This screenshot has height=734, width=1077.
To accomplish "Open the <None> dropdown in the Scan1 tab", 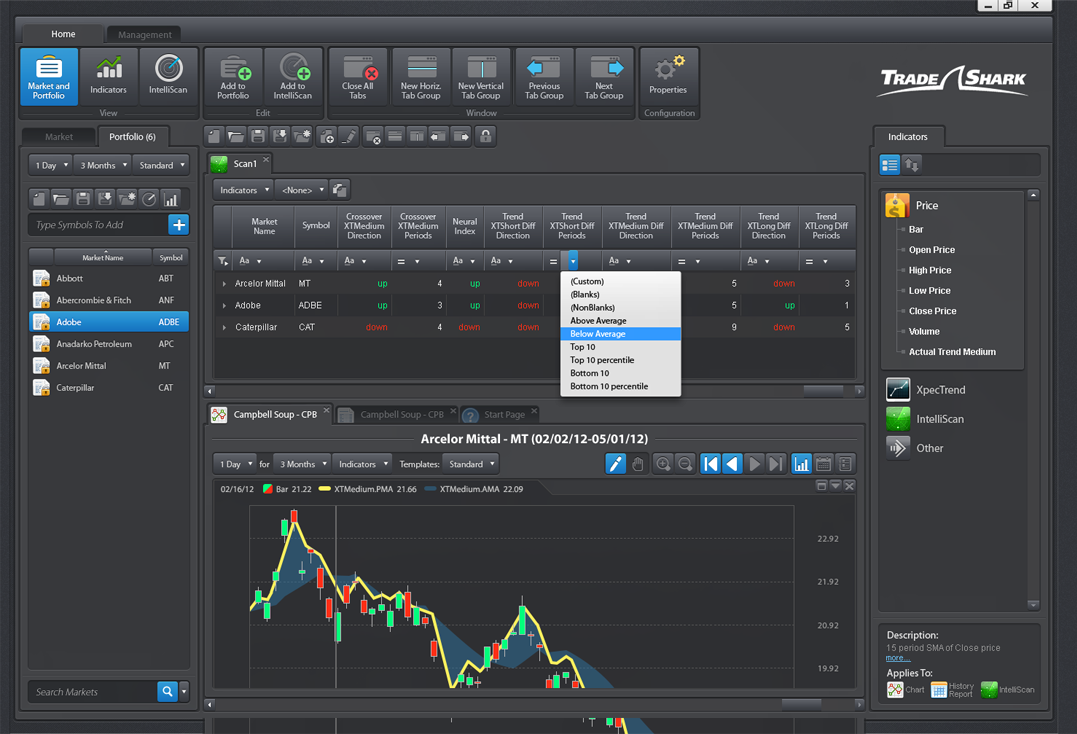I will pyautogui.click(x=302, y=190).
